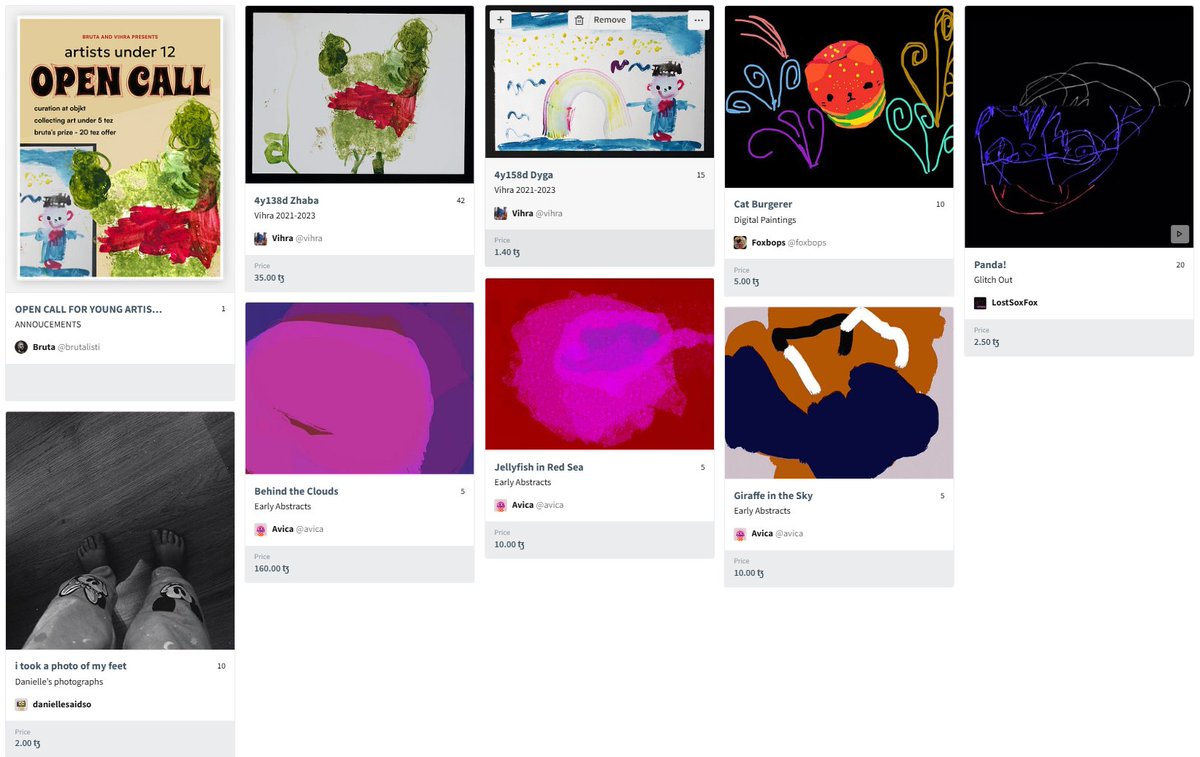Click LostSoxFox avatar icon

coord(980,303)
